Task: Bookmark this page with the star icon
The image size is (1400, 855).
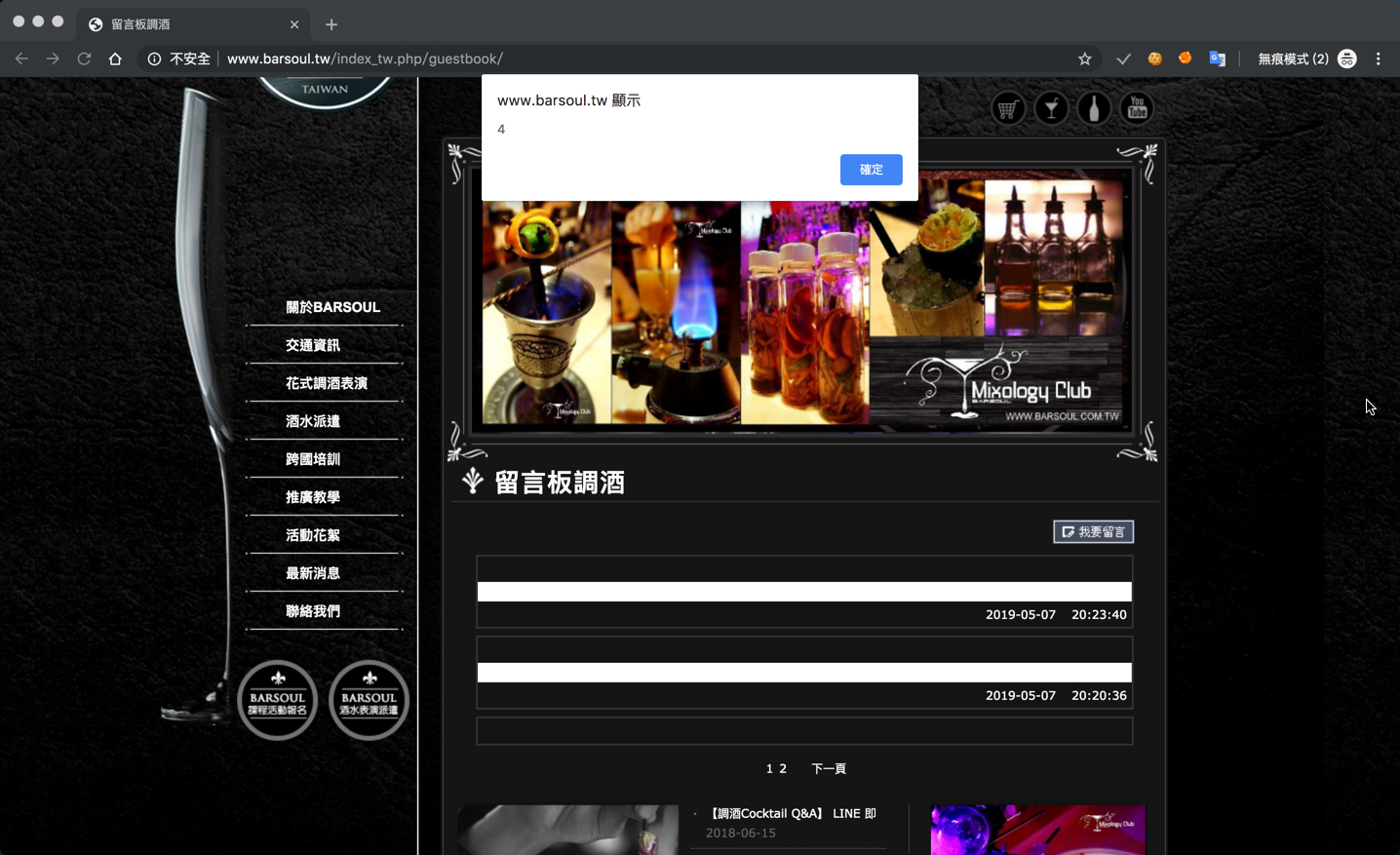Action: tap(1084, 58)
